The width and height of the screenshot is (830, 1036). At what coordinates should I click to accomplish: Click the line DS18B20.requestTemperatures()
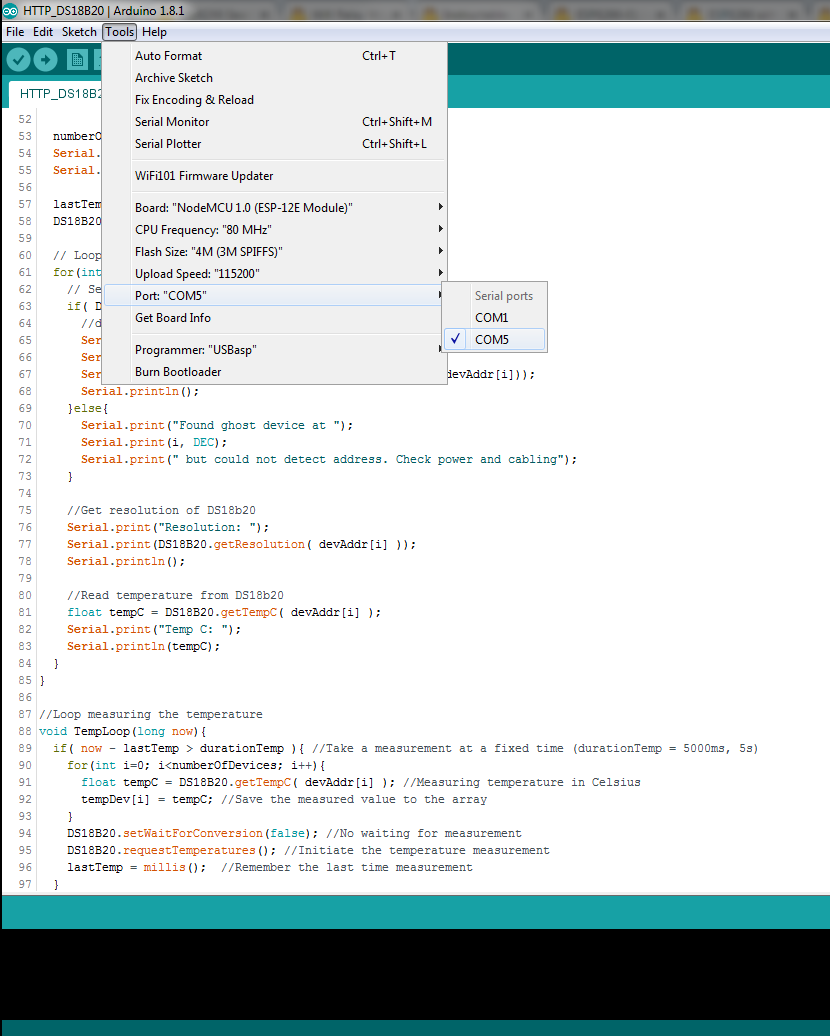[x=172, y=850]
